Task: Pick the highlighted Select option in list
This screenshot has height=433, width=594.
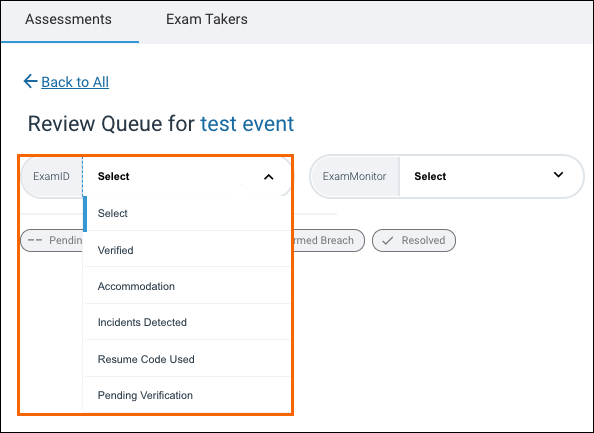Action: click(x=188, y=213)
